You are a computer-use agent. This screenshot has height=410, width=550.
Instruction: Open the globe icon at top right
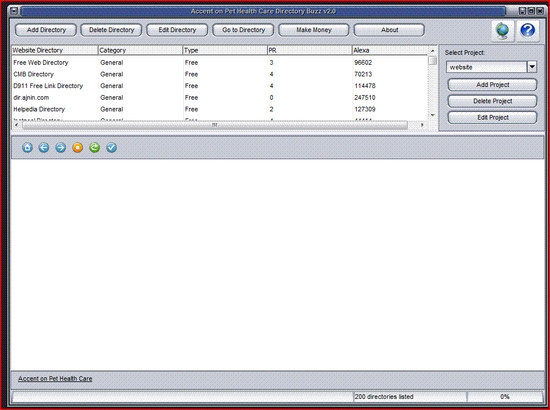point(503,31)
